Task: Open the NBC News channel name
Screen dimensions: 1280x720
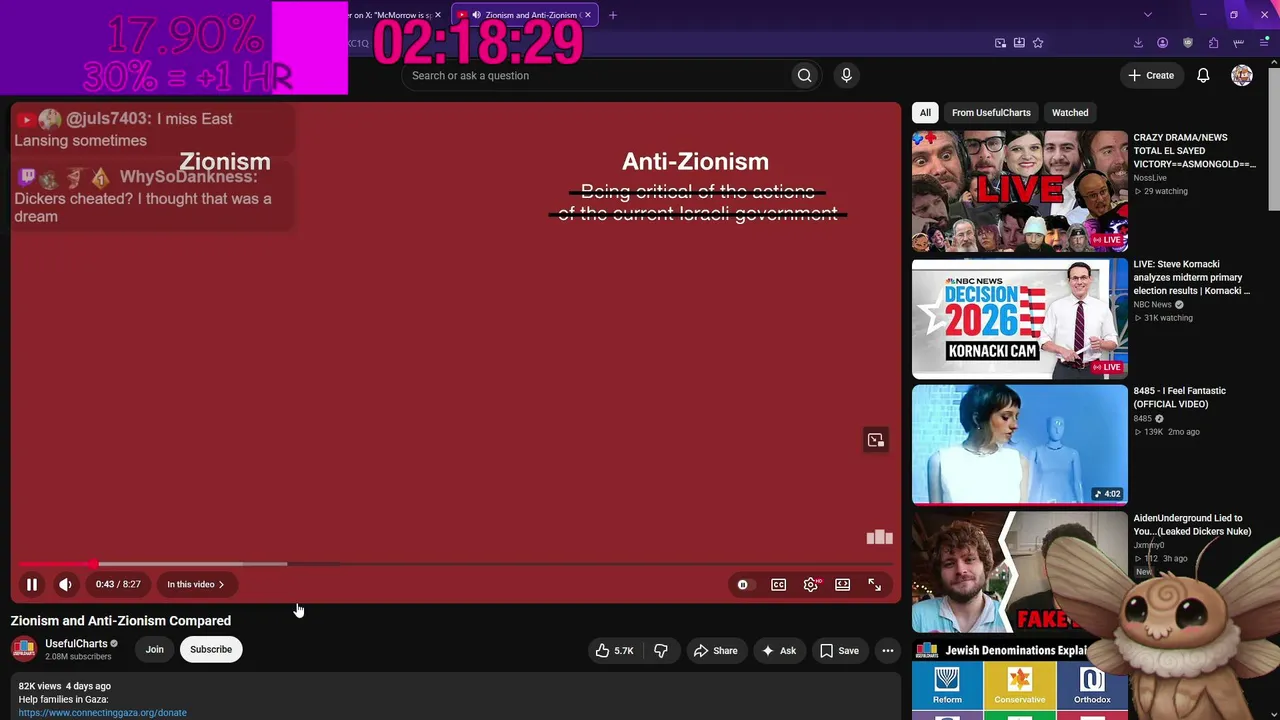Action: coord(1152,305)
